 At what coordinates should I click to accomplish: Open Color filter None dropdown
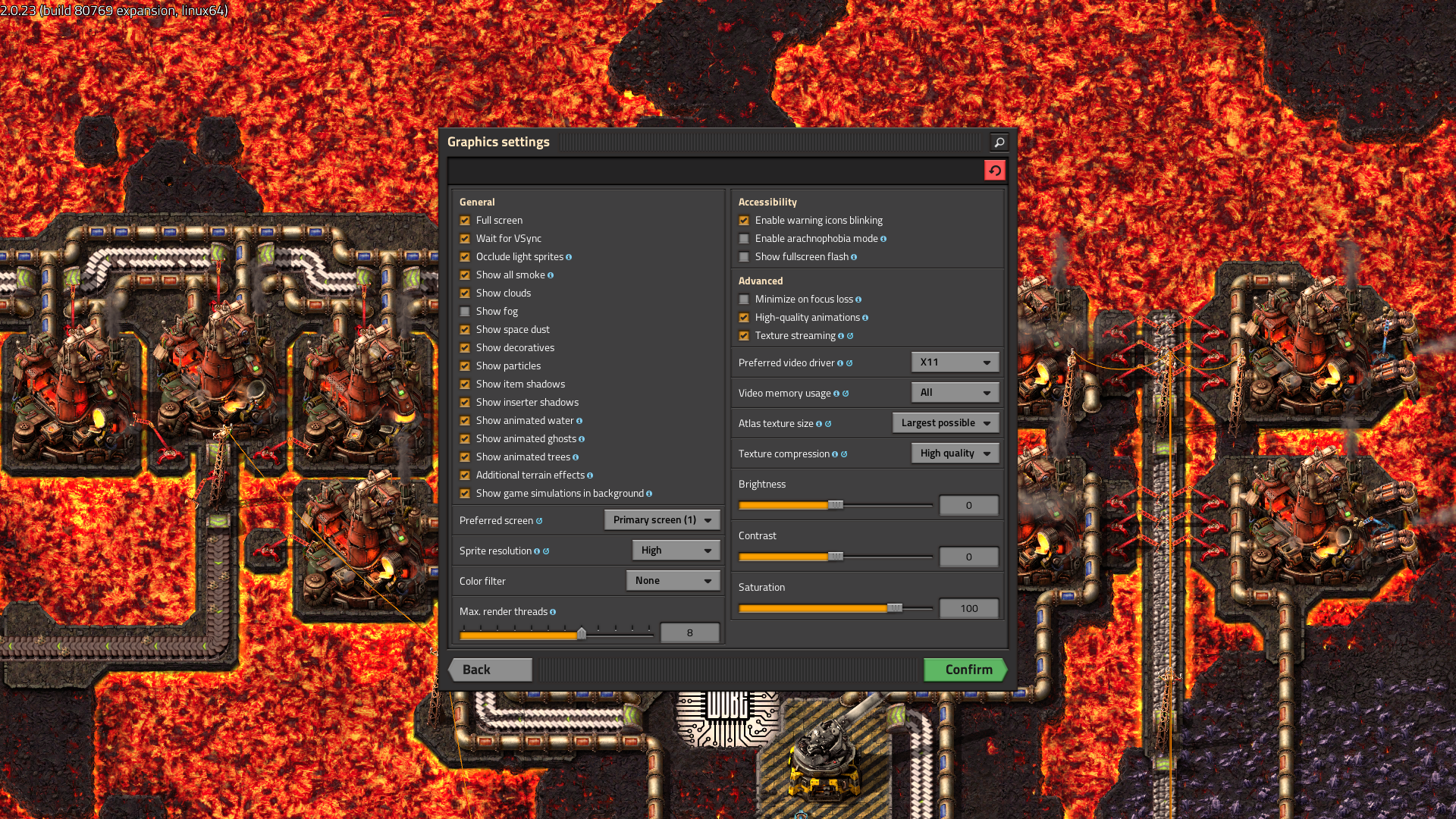click(673, 581)
